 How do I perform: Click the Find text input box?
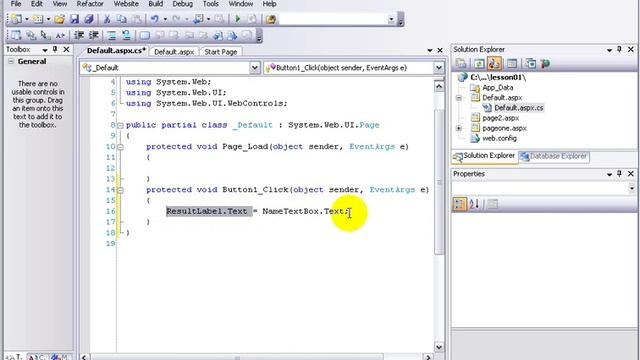[x=333, y=19]
